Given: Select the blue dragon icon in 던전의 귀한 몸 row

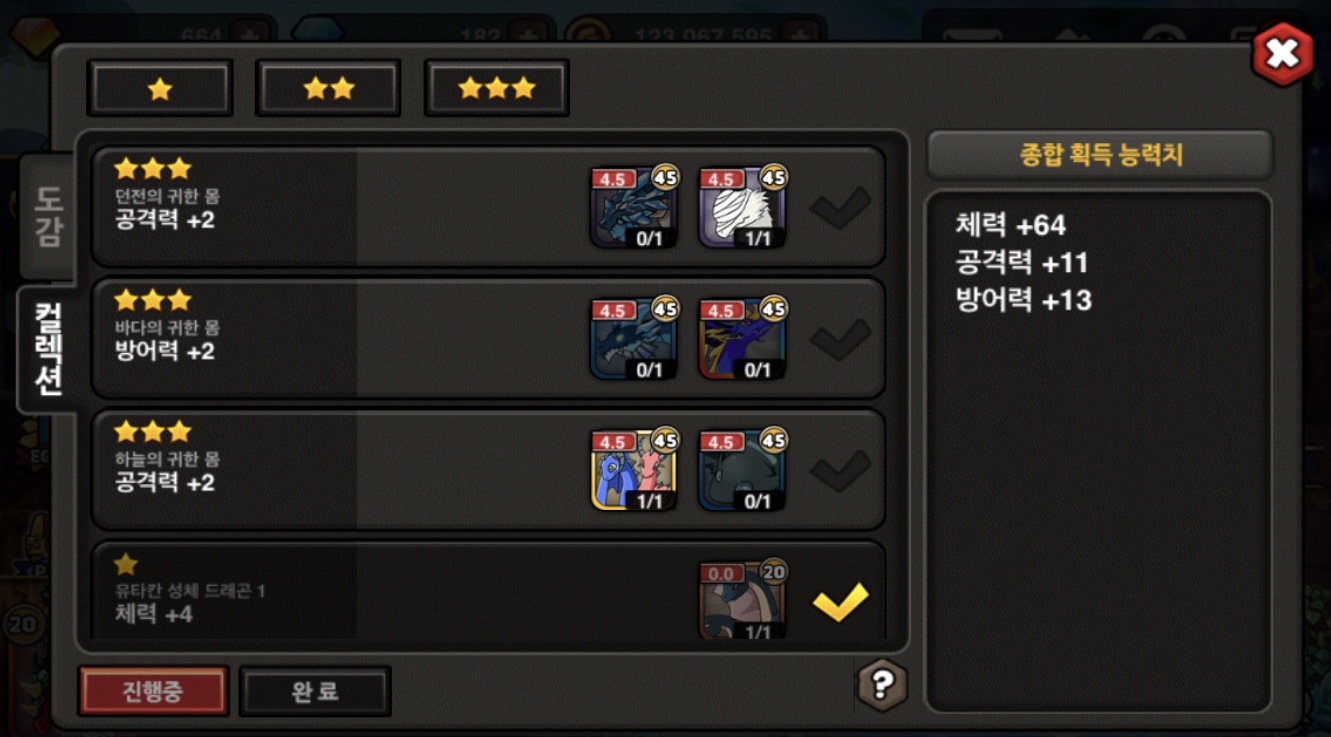Looking at the screenshot, I should (634, 208).
